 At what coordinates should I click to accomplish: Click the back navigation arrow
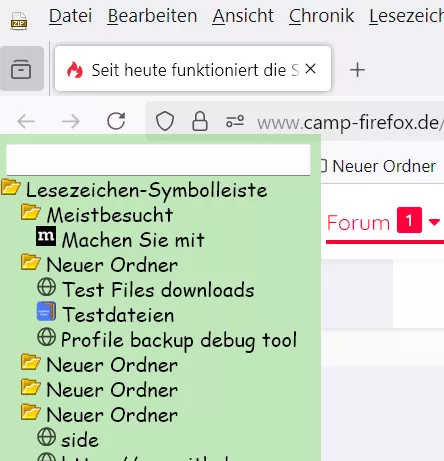26,121
